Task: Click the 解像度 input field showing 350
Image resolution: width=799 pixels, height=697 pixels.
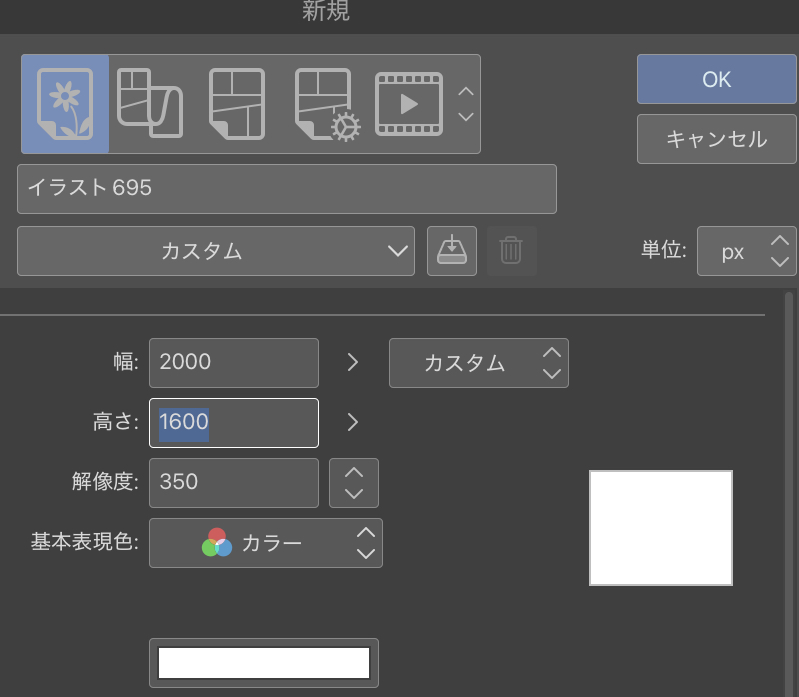Action: 233,483
